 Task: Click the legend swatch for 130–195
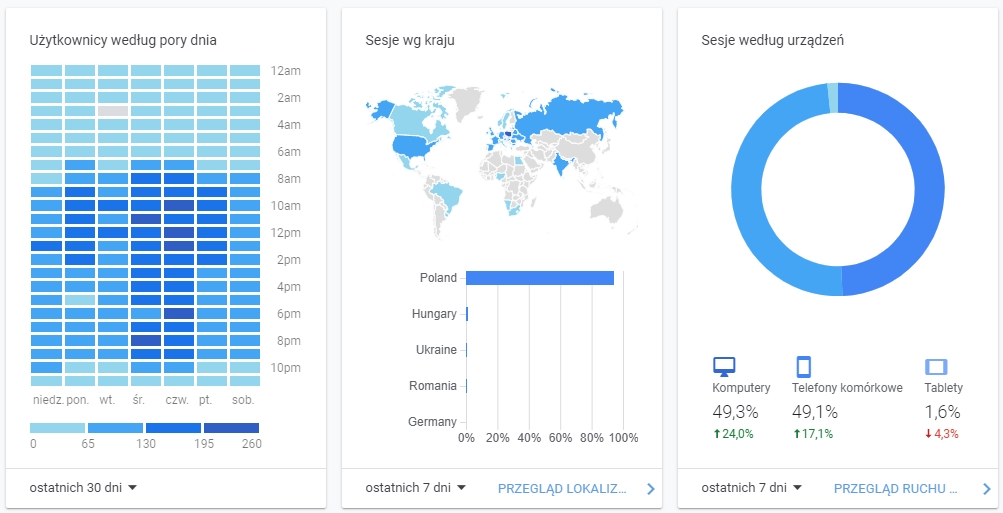(173, 428)
